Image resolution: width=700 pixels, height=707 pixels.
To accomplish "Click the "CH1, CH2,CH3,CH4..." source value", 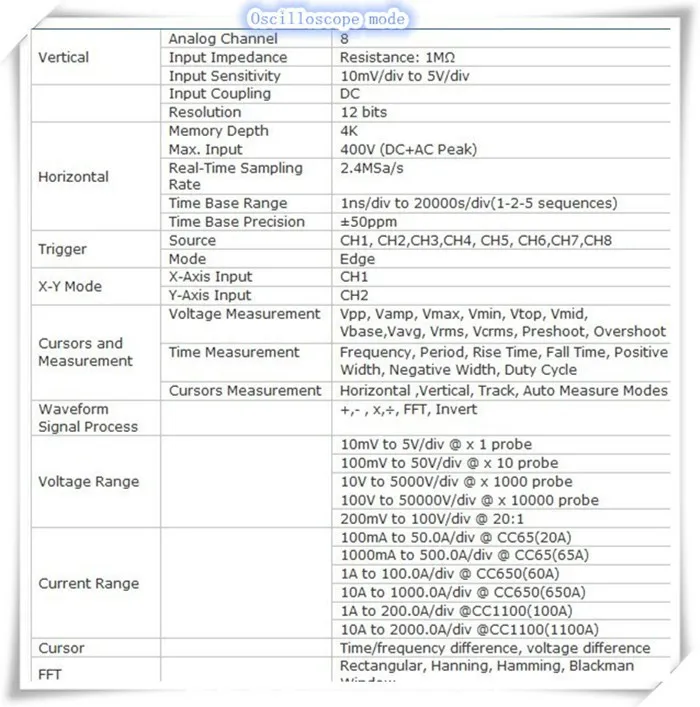I will click(476, 240).
